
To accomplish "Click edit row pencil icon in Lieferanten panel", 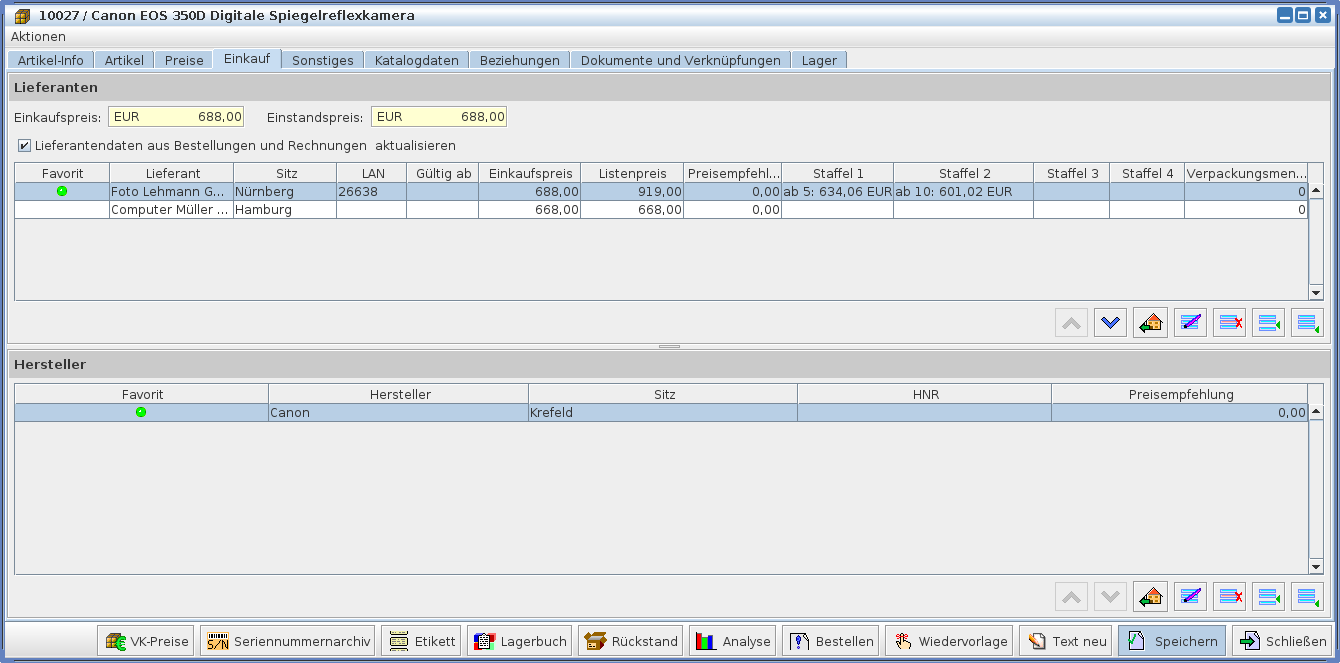I will [1190, 323].
